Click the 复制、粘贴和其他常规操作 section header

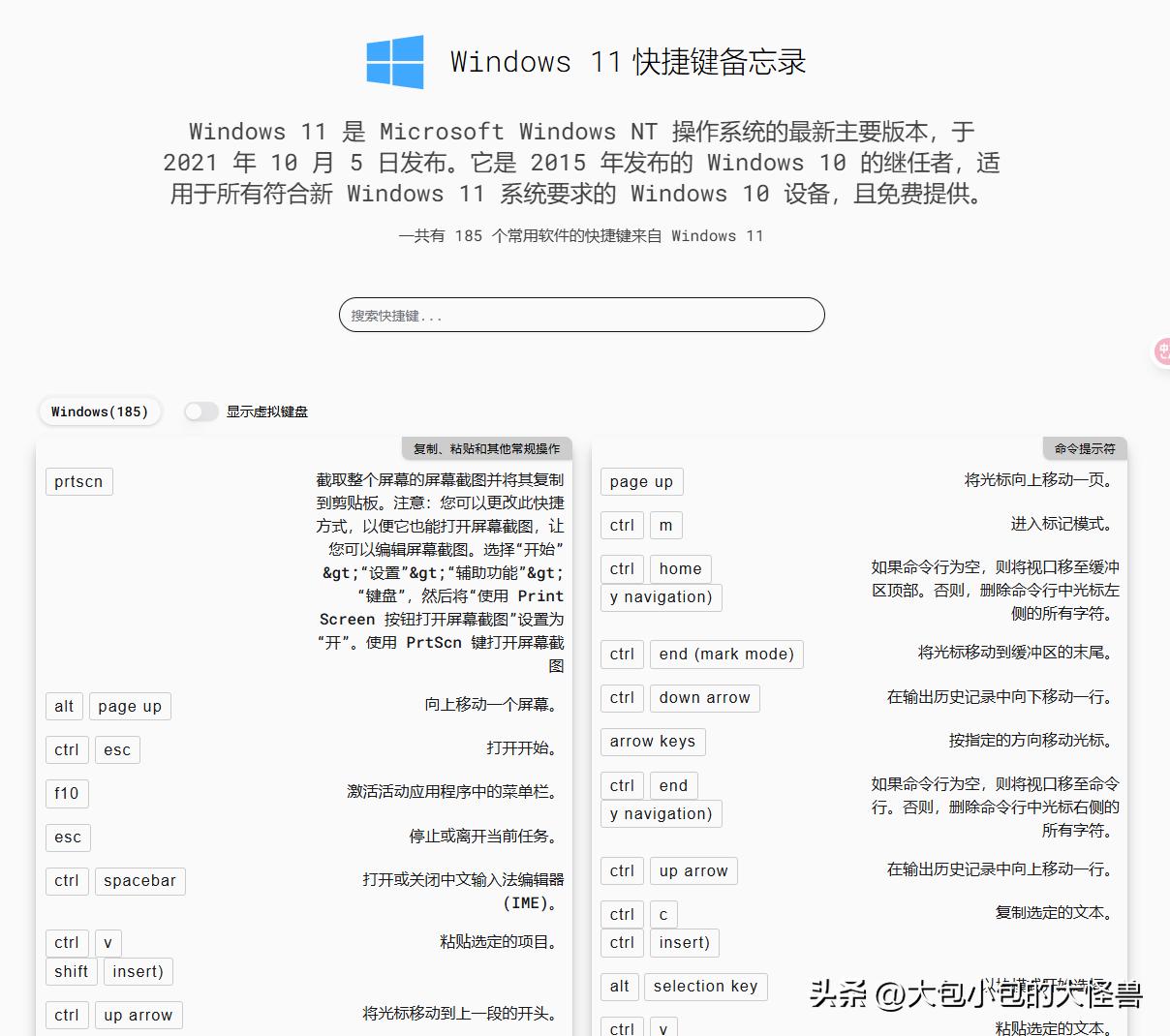point(486,448)
